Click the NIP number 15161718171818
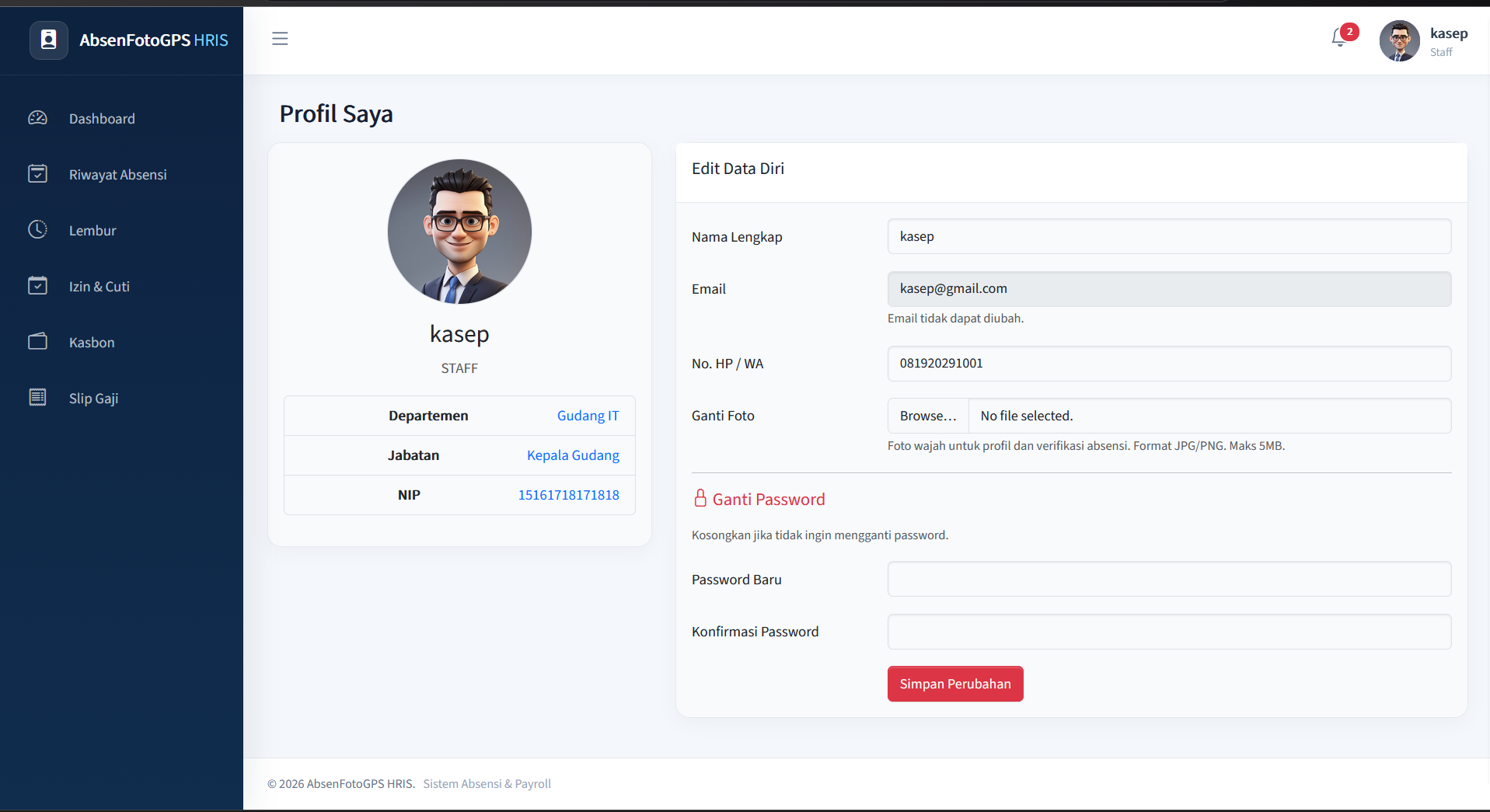The height and width of the screenshot is (812, 1490). (x=569, y=495)
